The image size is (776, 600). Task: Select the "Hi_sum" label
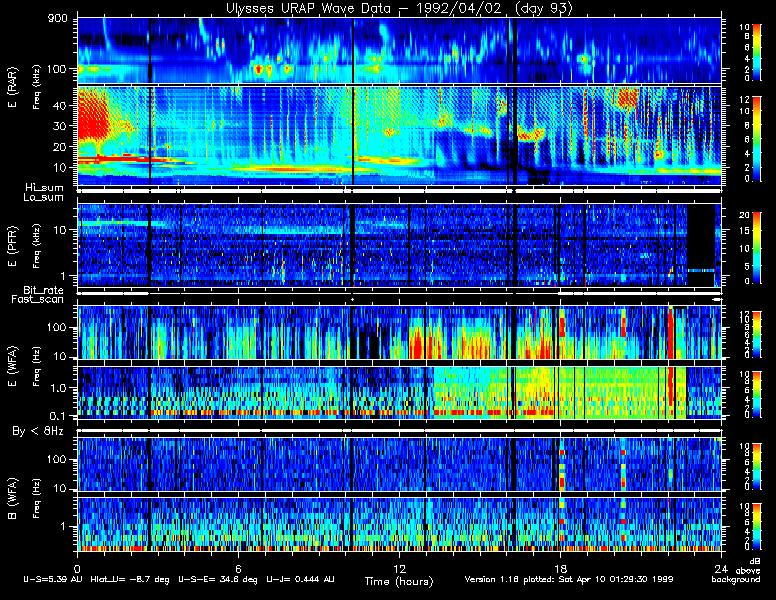click(45, 188)
